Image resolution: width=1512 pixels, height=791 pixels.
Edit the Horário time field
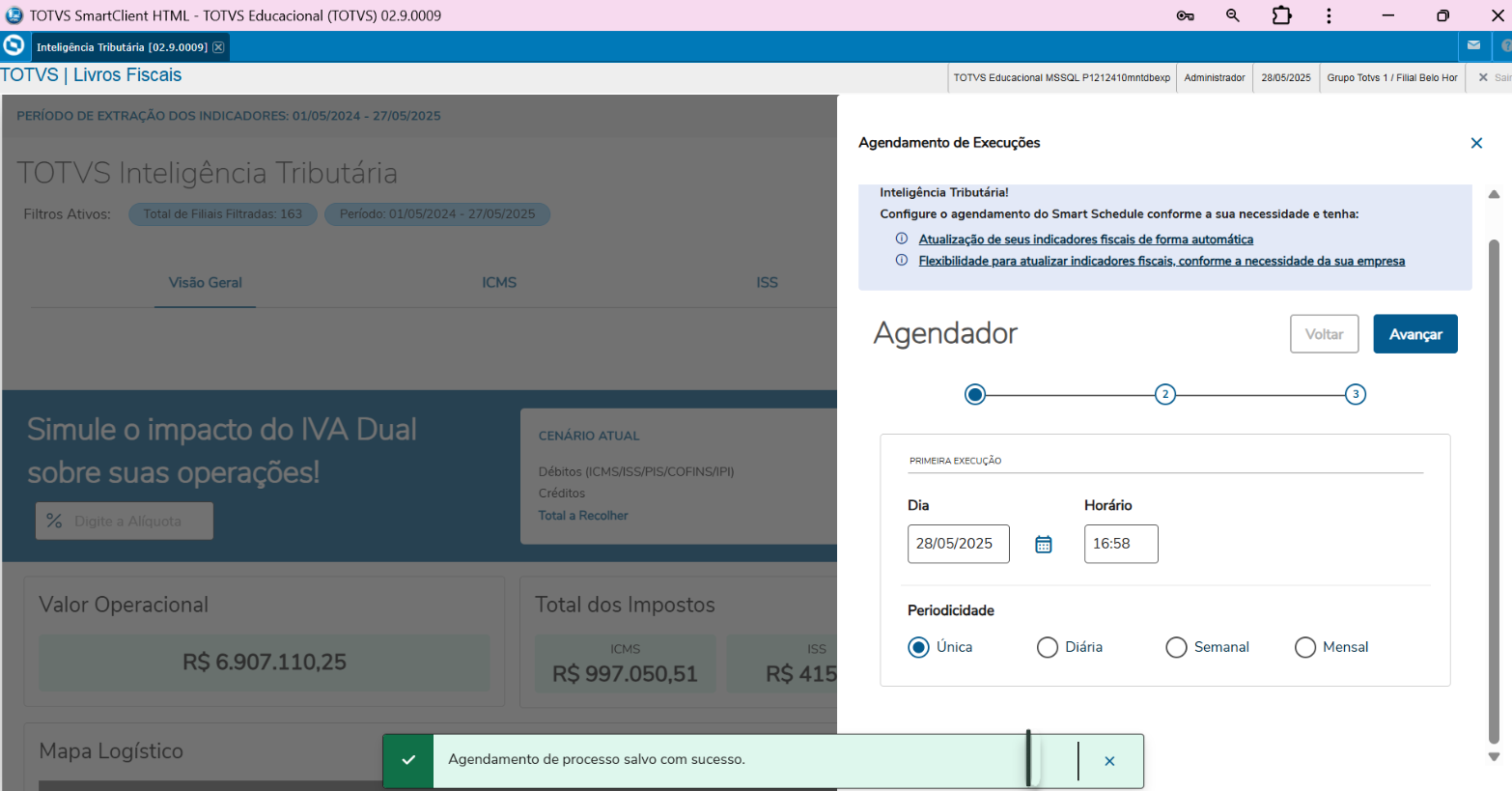click(x=1121, y=544)
